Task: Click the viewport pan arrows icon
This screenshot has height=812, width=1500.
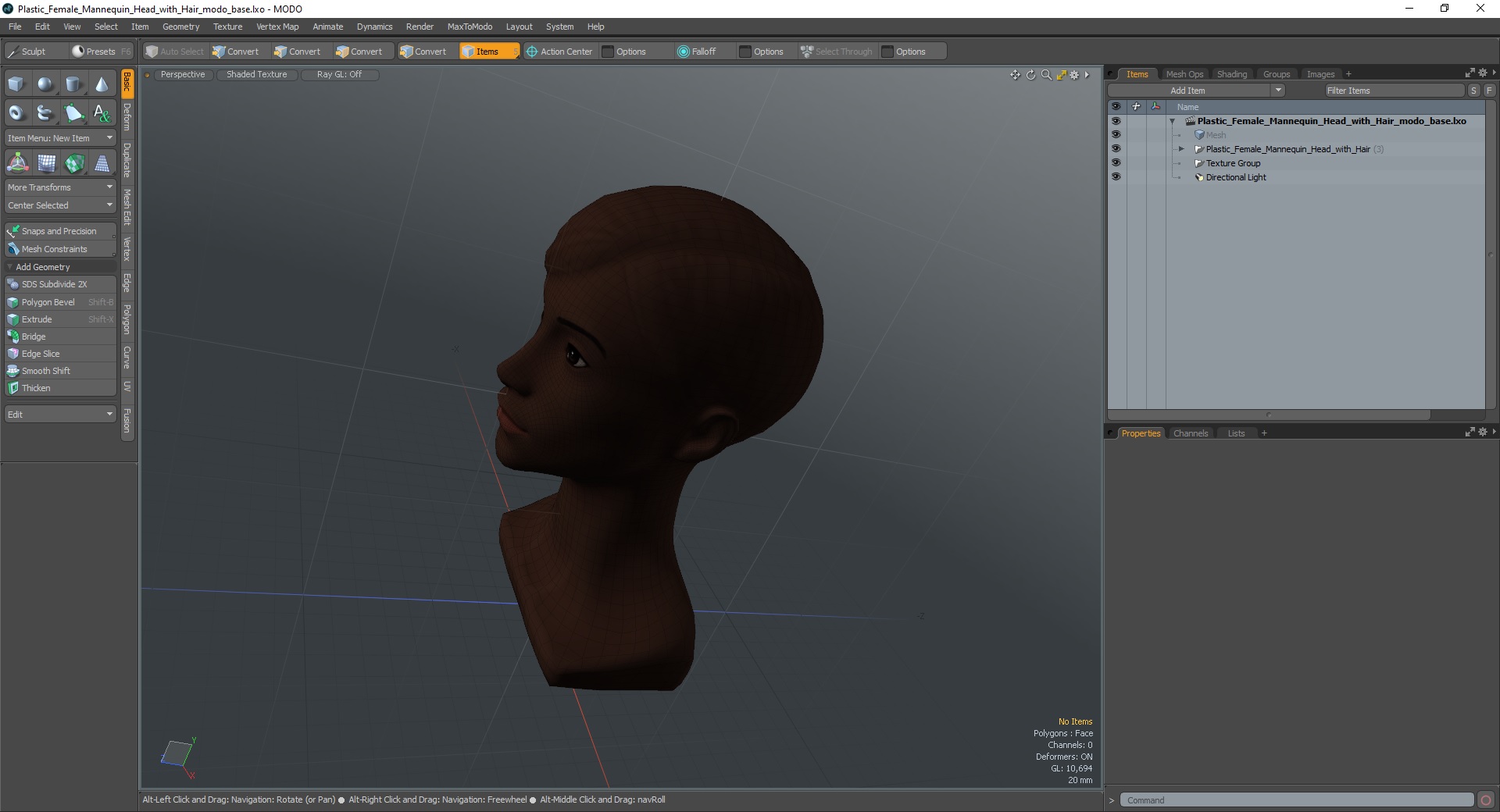Action: point(1015,75)
